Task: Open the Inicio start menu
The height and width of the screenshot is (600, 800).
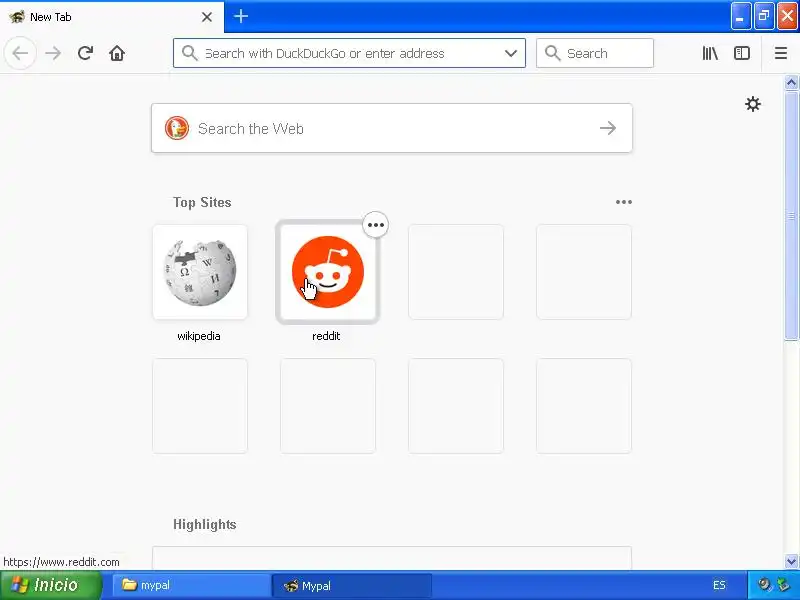Action: [51, 585]
